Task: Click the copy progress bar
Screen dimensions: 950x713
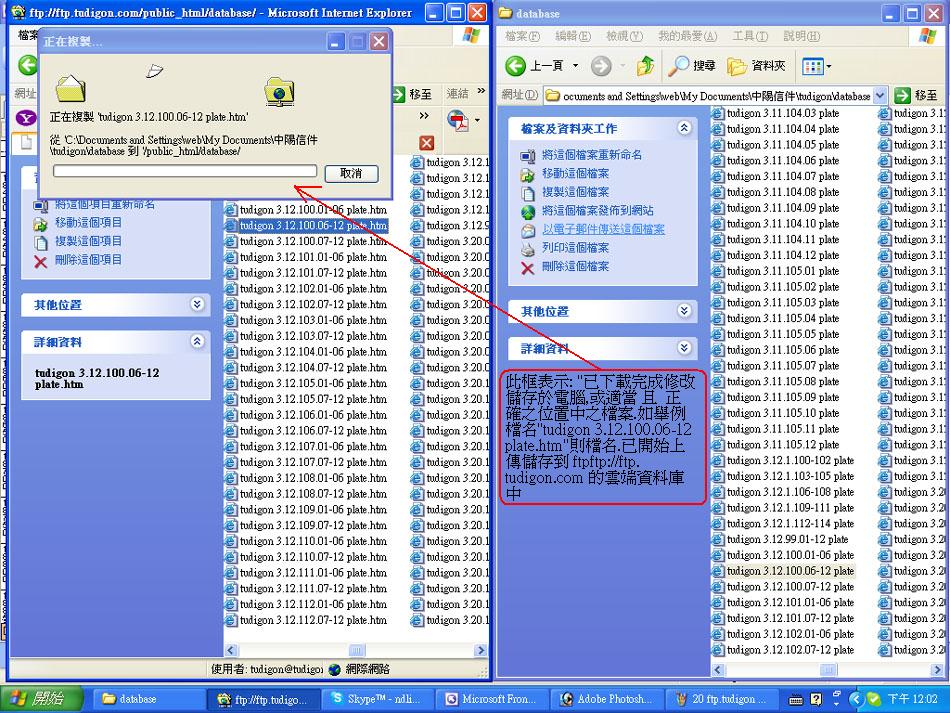Action: coord(185,171)
